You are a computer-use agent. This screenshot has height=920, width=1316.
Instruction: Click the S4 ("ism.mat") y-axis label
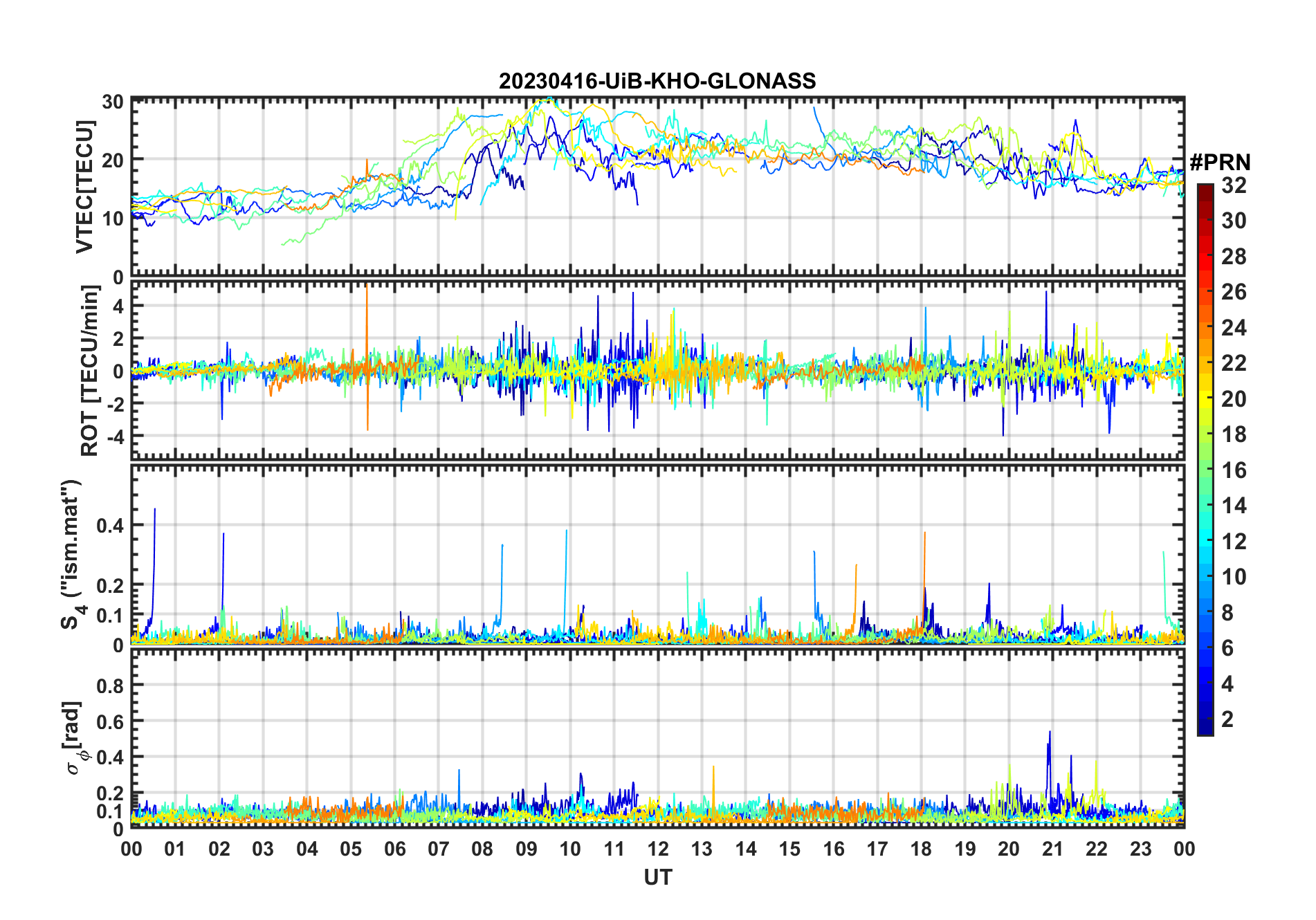point(73,554)
